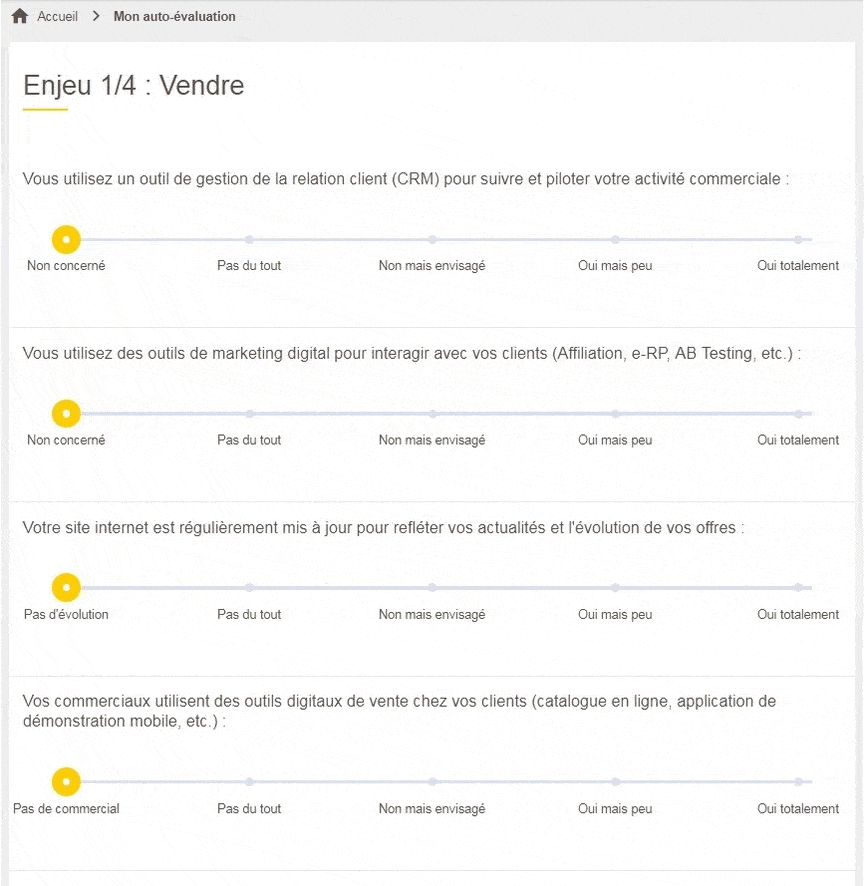Choose 'Pas du tout' on the marketing digital slider
The height and width of the screenshot is (886, 864).
tap(249, 413)
